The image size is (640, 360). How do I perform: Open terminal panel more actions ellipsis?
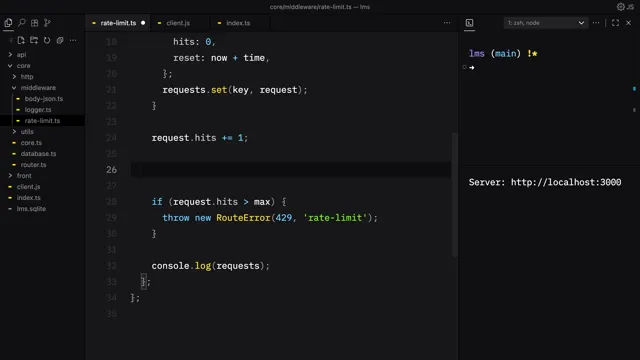[x=596, y=23]
